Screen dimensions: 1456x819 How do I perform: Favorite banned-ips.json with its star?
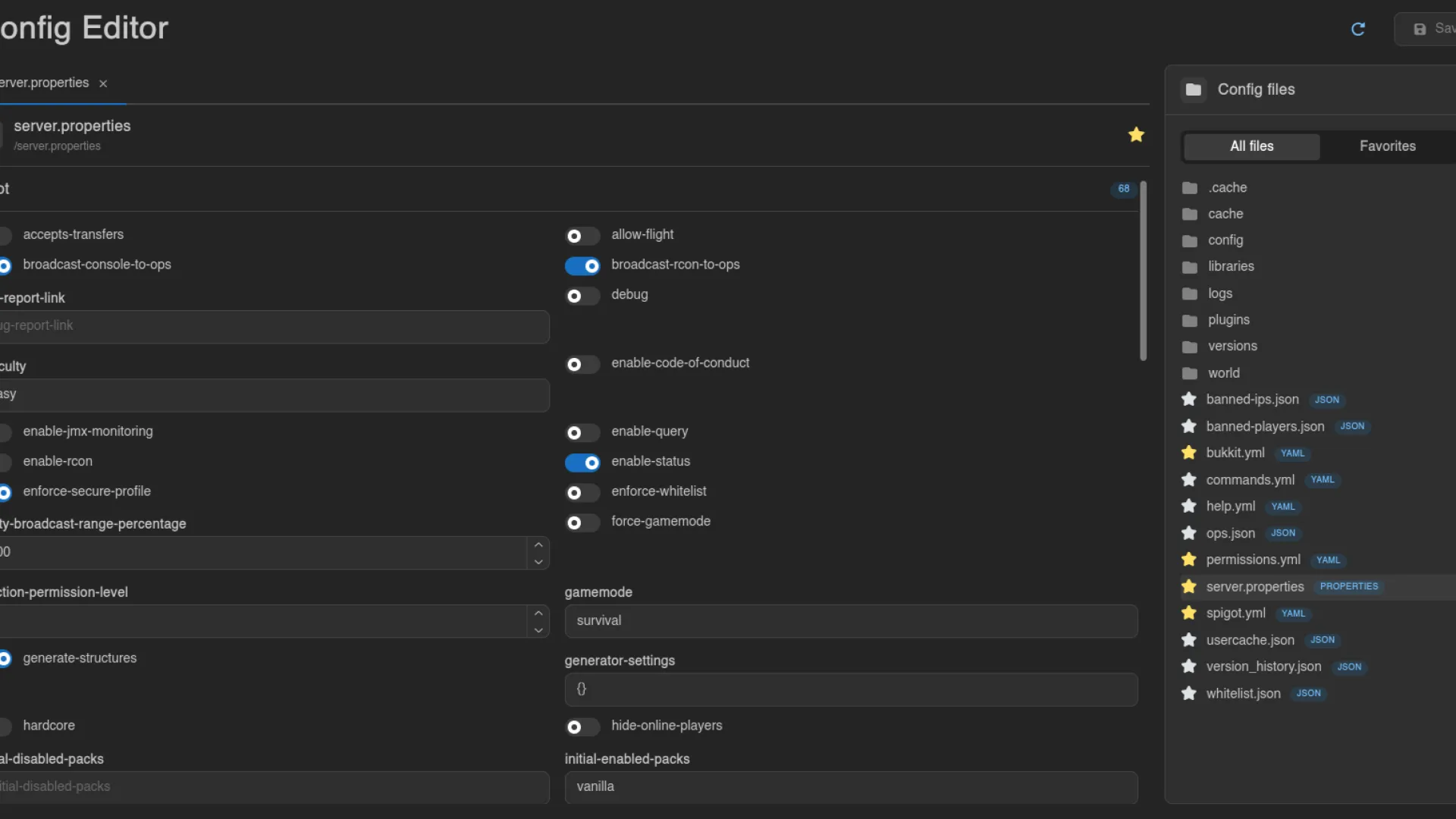tap(1189, 399)
